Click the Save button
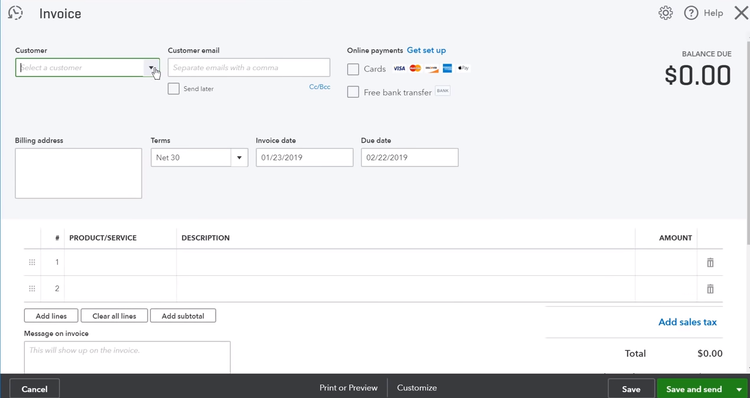The image size is (750, 398). (x=631, y=389)
